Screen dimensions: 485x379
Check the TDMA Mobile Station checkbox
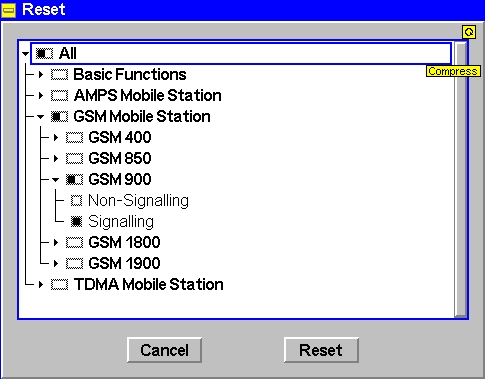tap(59, 285)
